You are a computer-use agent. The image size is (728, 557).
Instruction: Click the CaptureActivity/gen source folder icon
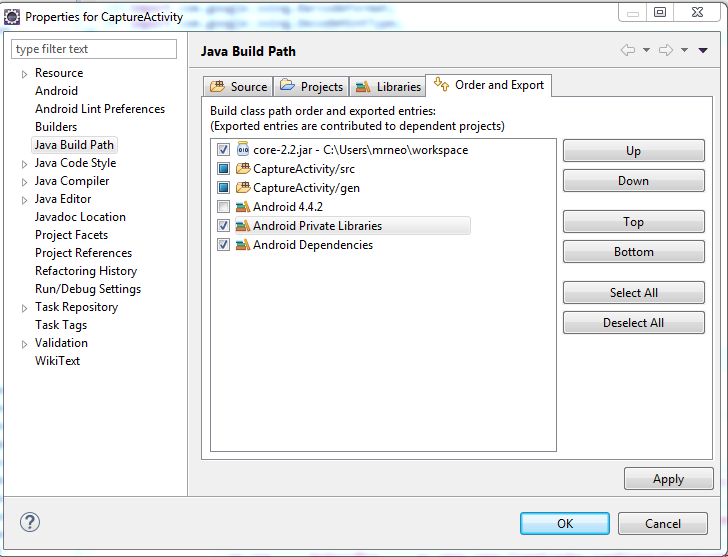(243, 188)
